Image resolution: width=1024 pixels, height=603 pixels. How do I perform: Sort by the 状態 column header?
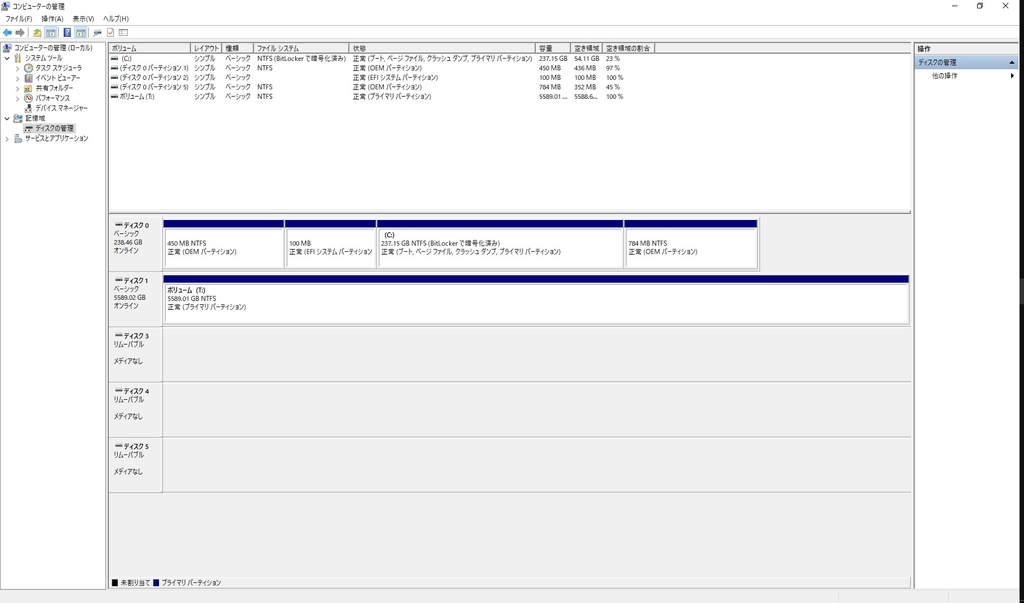(442, 48)
